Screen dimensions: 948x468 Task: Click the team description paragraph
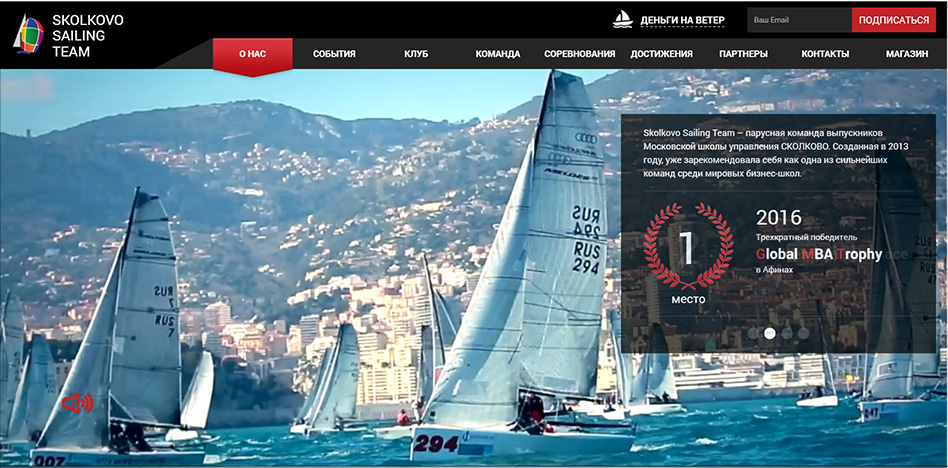pyautogui.click(x=776, y=153)
